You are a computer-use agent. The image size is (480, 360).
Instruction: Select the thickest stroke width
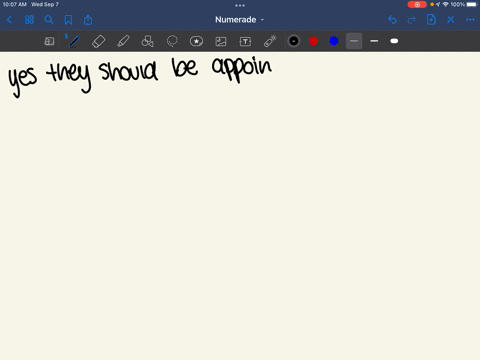point(394,41)
